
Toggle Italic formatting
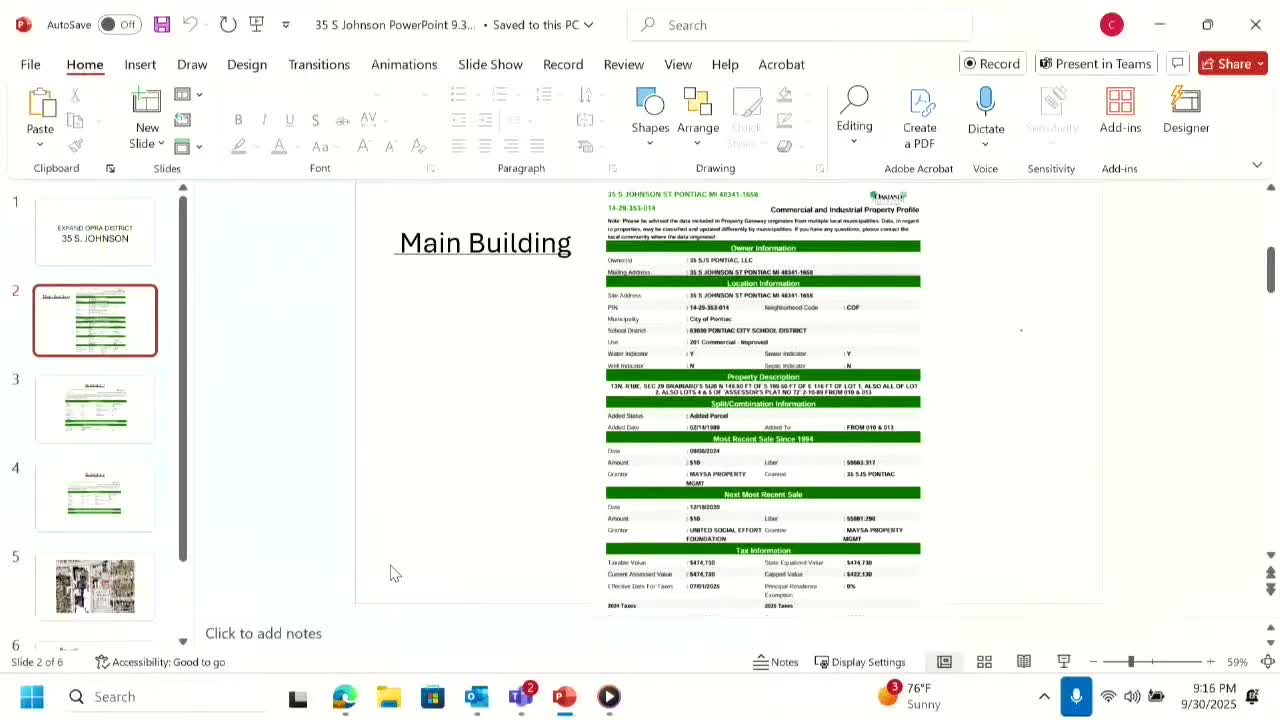click(x=264, y=120)
